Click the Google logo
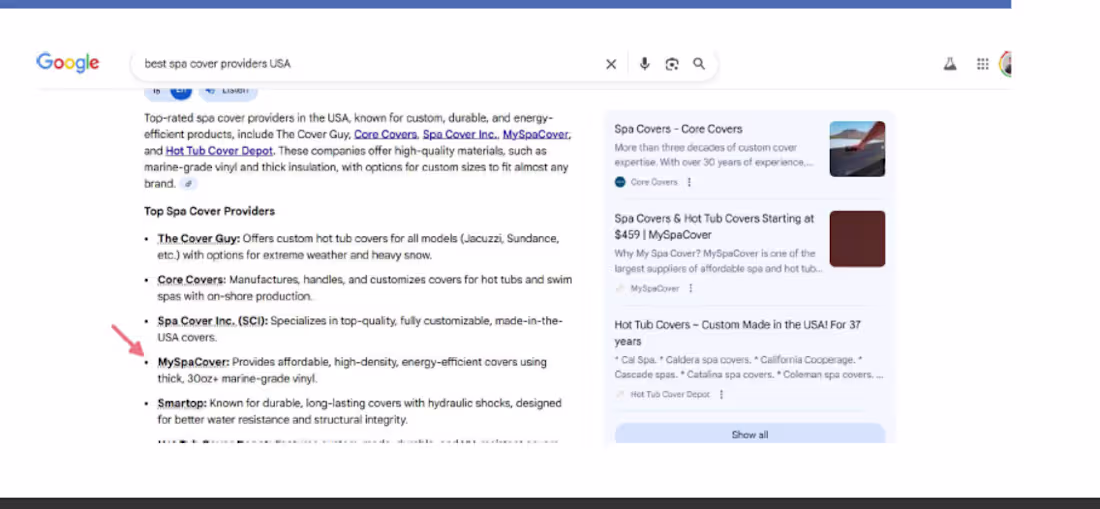 tap(67, 63)
